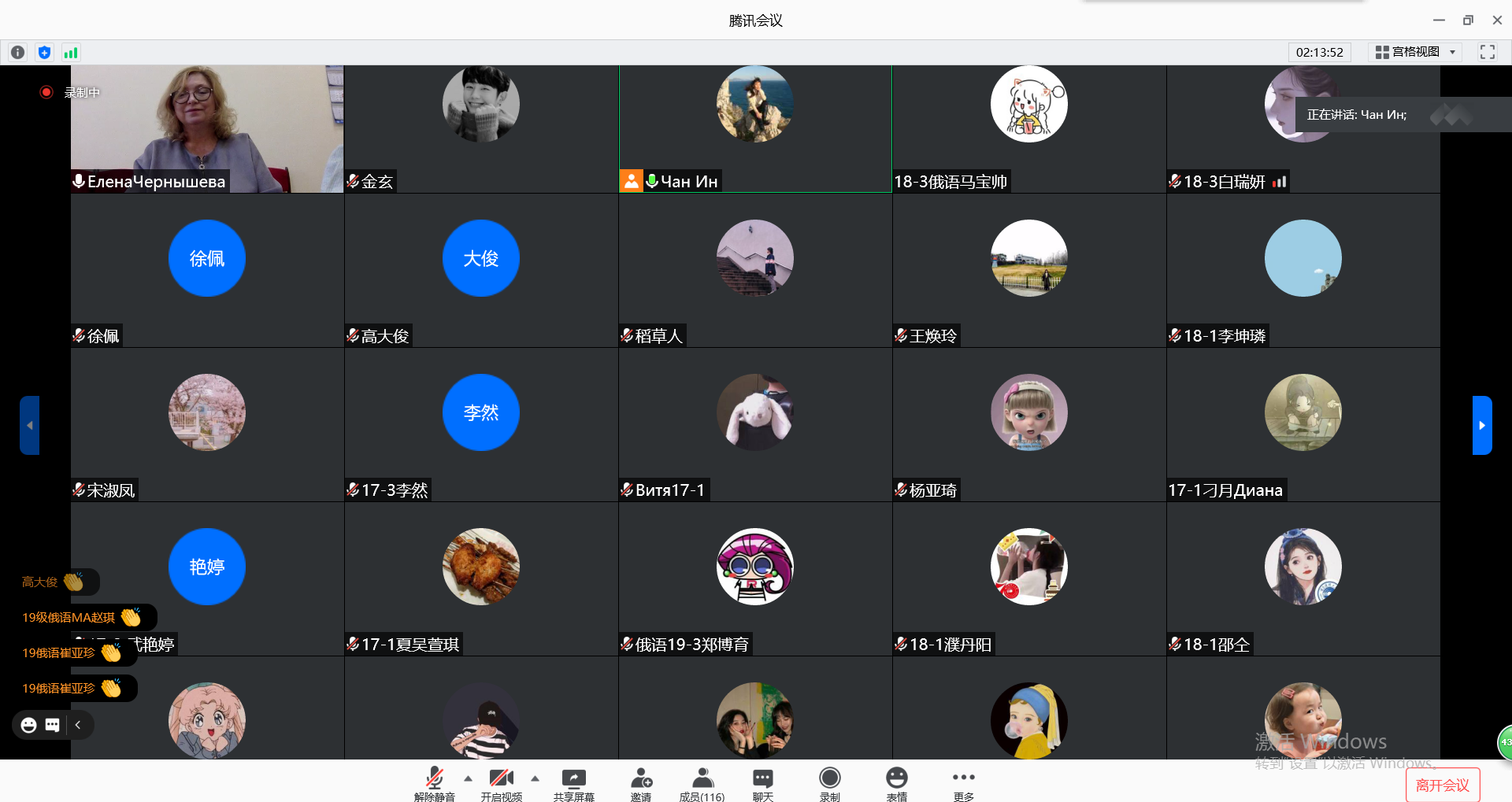
Task: Open the 成员(116) participants list
Action: pyautogui.click(x=702, y=783)
